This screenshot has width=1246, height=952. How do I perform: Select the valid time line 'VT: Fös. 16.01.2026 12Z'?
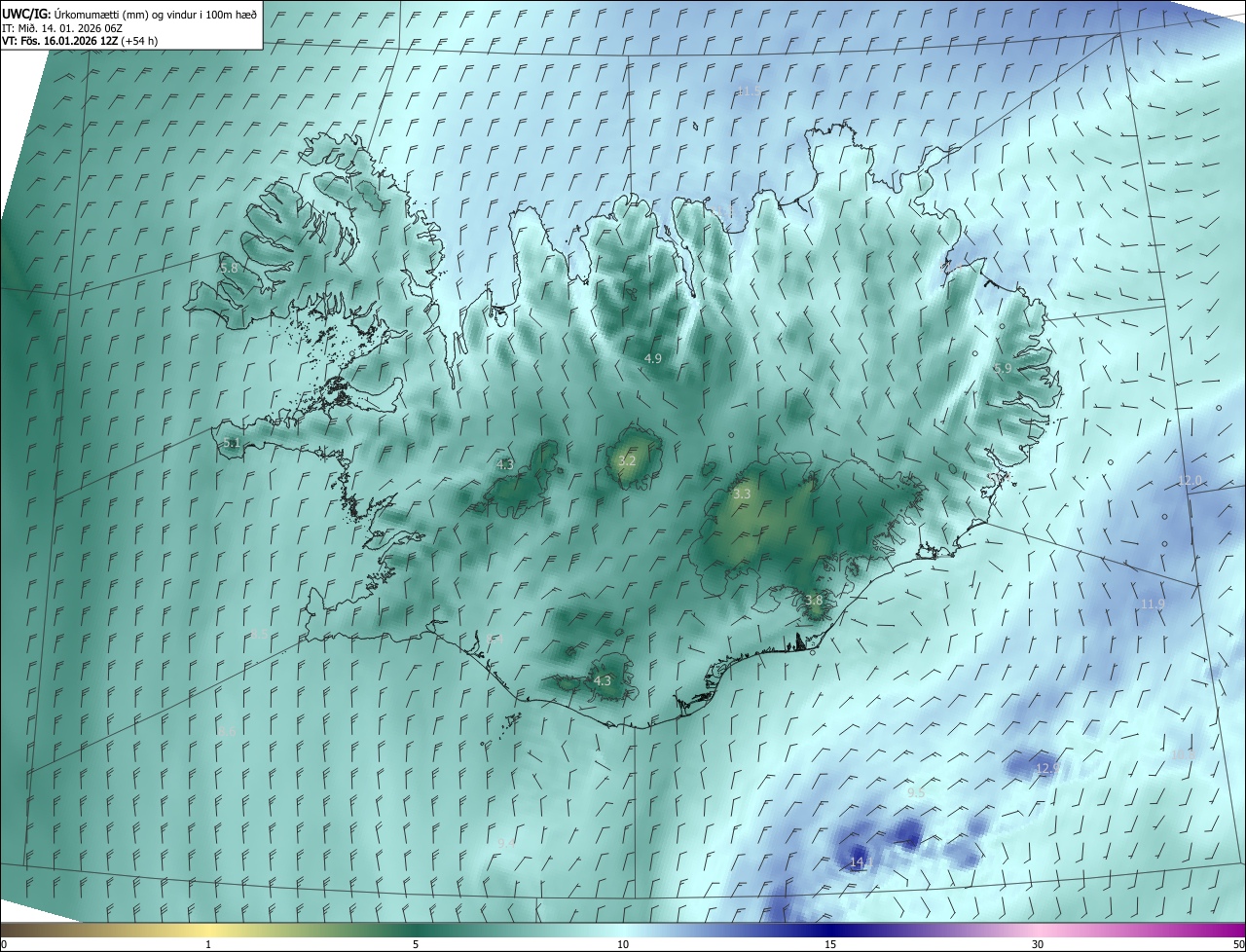pyautogui.click(x=59, y=41)
